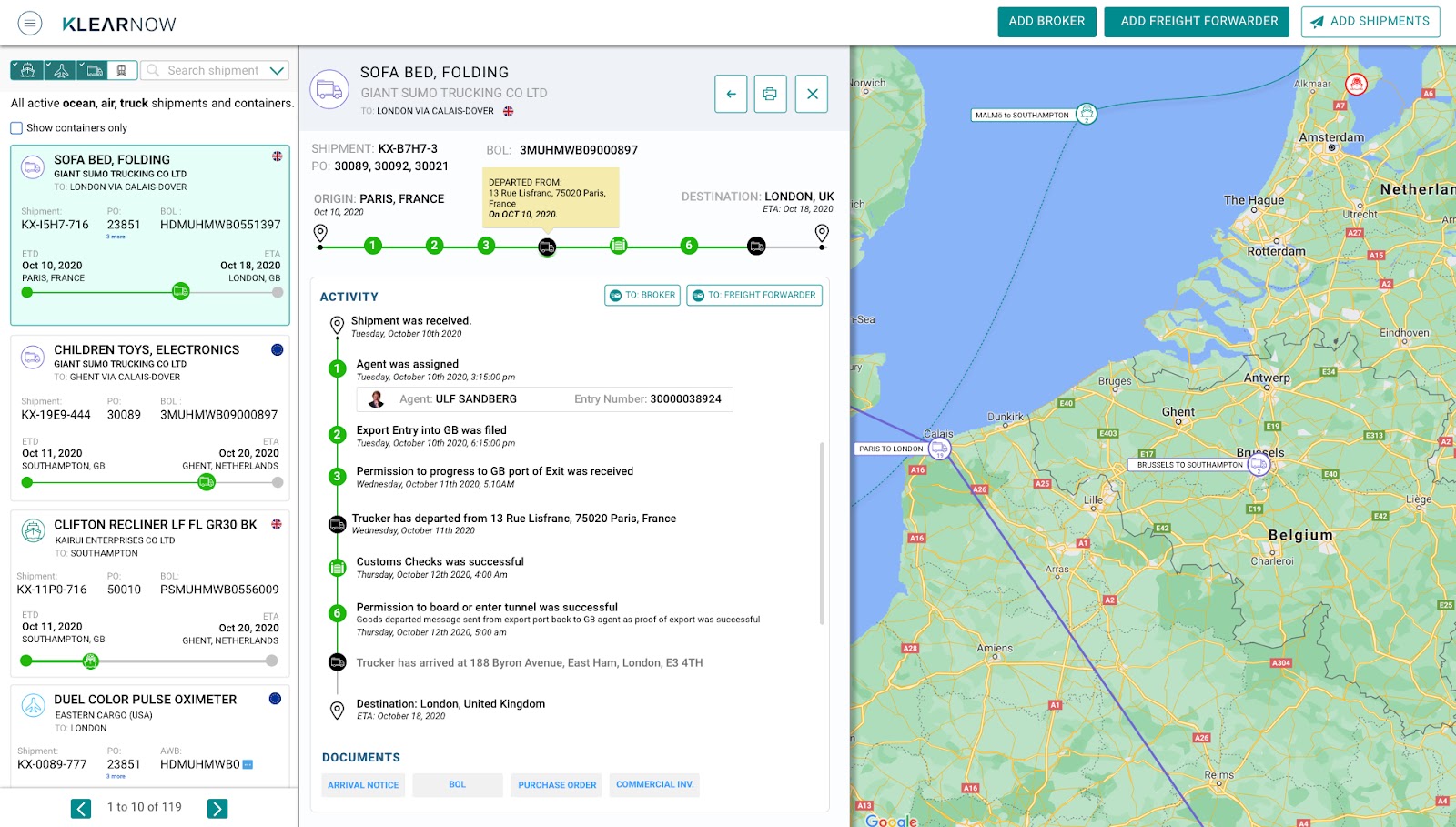Click the trucker arrived timeline marker
1456x827 pixels.
756,246
